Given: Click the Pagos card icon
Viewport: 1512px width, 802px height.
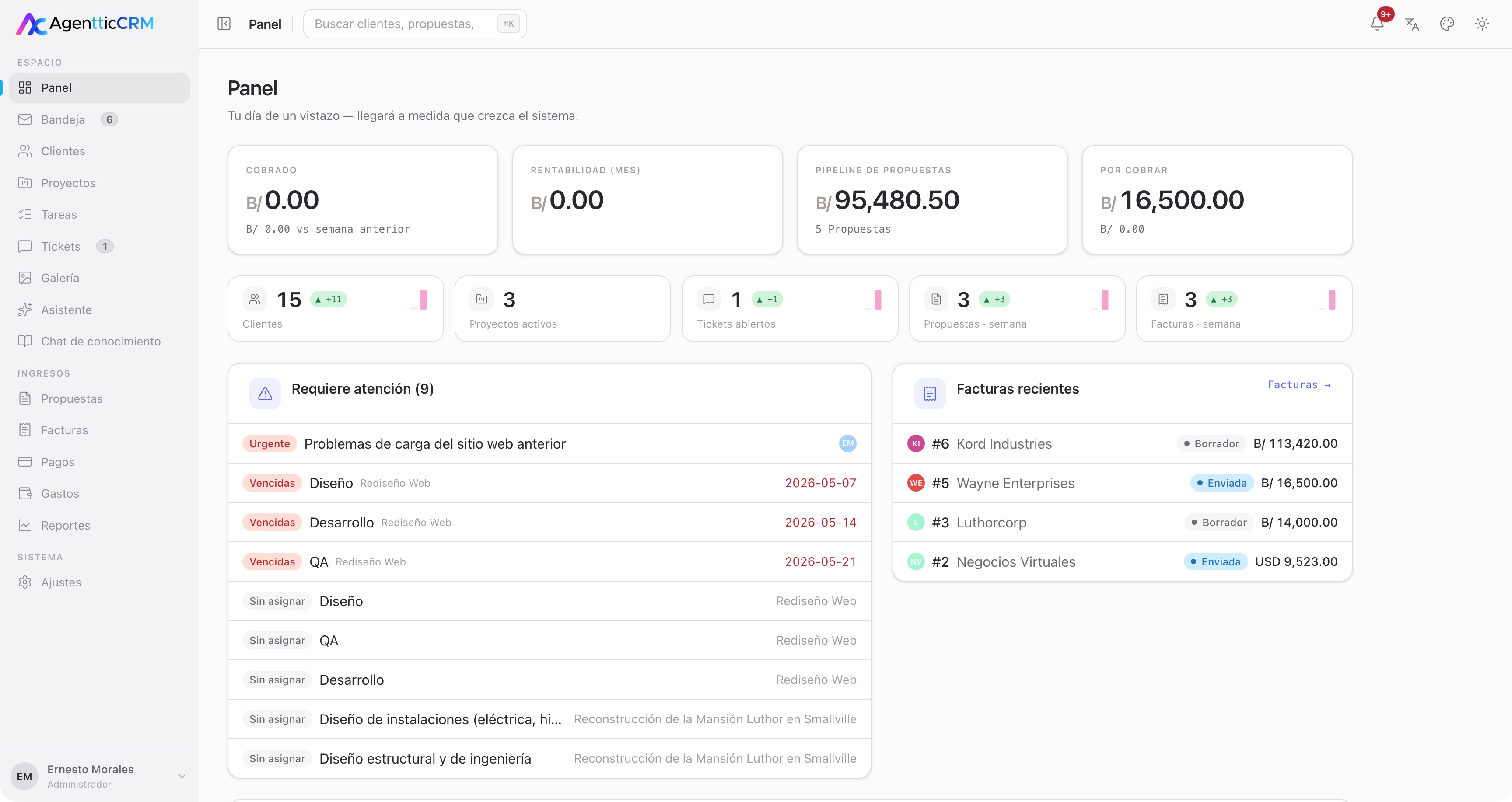Looking at the screenshot, I should pos(24,462).
